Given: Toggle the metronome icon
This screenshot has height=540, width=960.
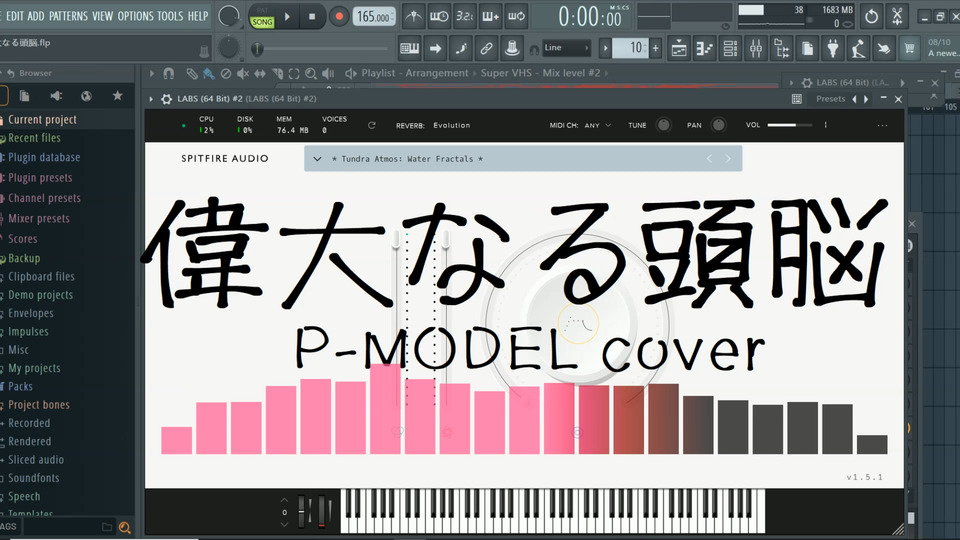Looking at the screenshot, I should (x=413, y=17).
